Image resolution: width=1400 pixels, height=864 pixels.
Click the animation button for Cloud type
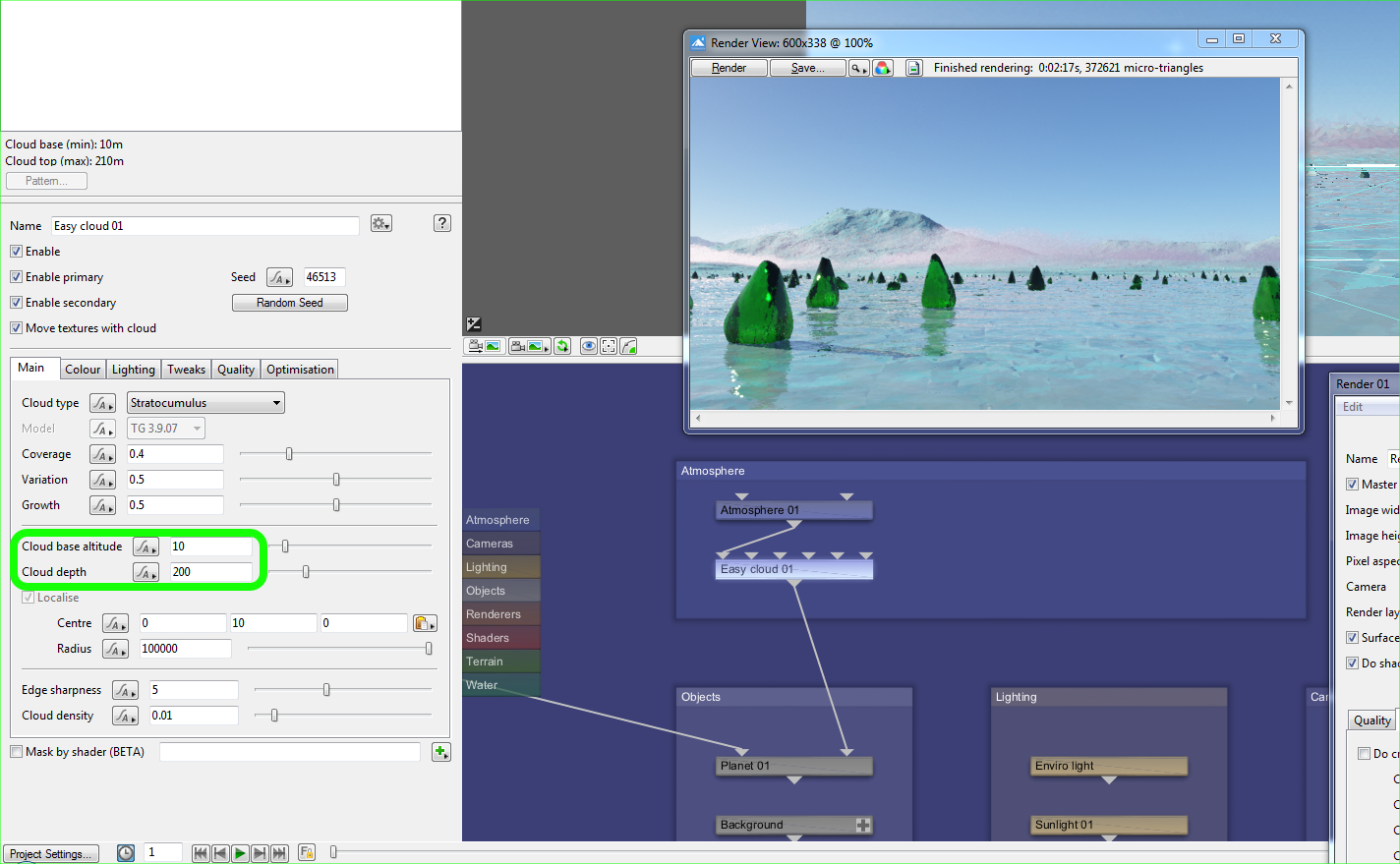click(103, 403)
